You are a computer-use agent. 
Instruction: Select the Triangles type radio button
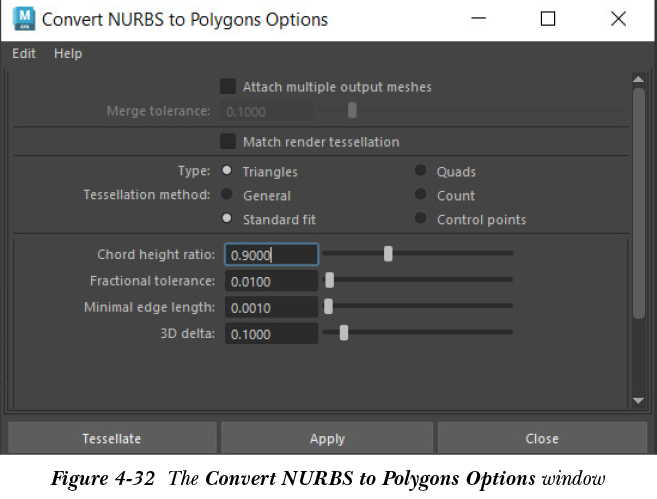point(227,171)
